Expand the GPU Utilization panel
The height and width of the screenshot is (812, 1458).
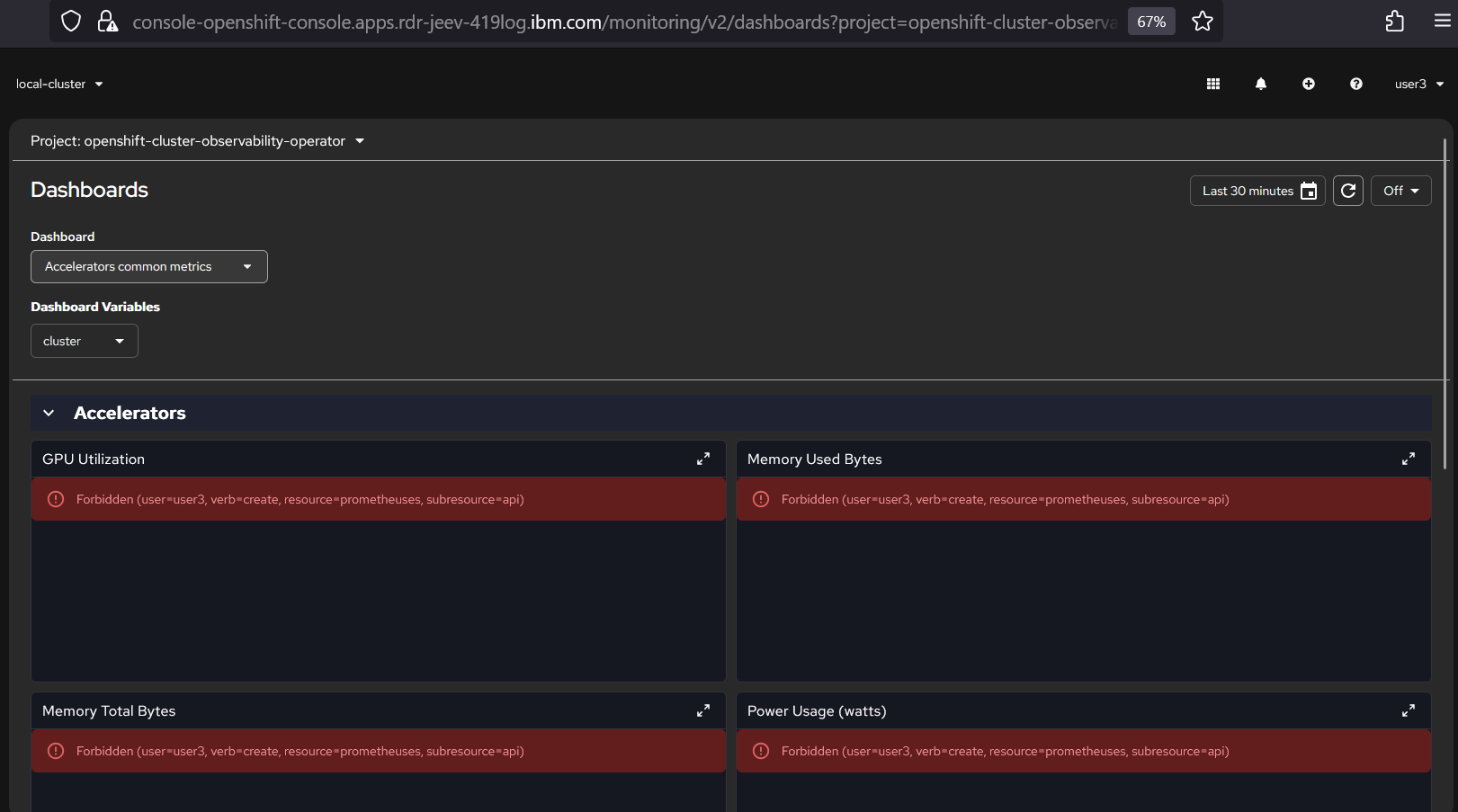[x=703, y=459]
